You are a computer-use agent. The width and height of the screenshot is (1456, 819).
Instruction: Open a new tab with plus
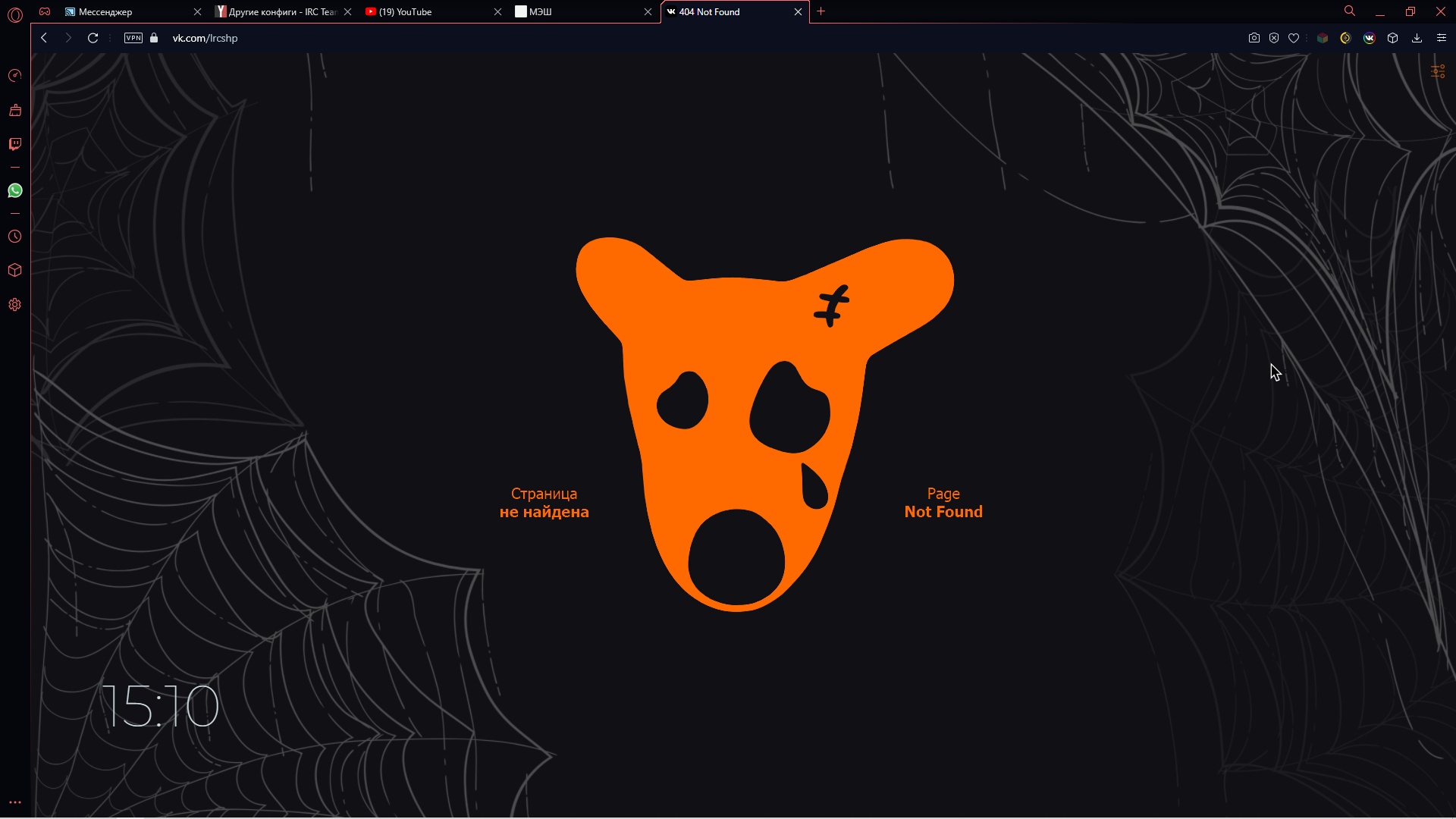click(x=821, y=11)
